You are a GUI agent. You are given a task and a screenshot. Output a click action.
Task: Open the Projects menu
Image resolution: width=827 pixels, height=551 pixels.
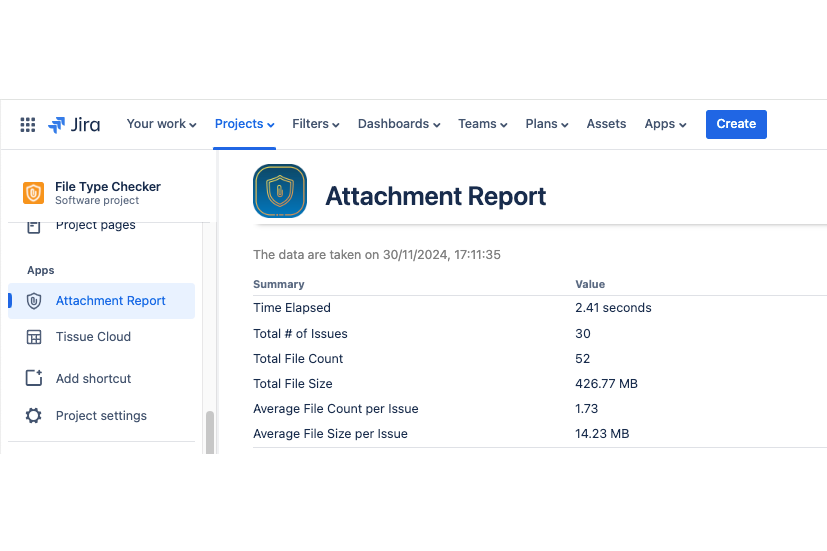(245, 124)
